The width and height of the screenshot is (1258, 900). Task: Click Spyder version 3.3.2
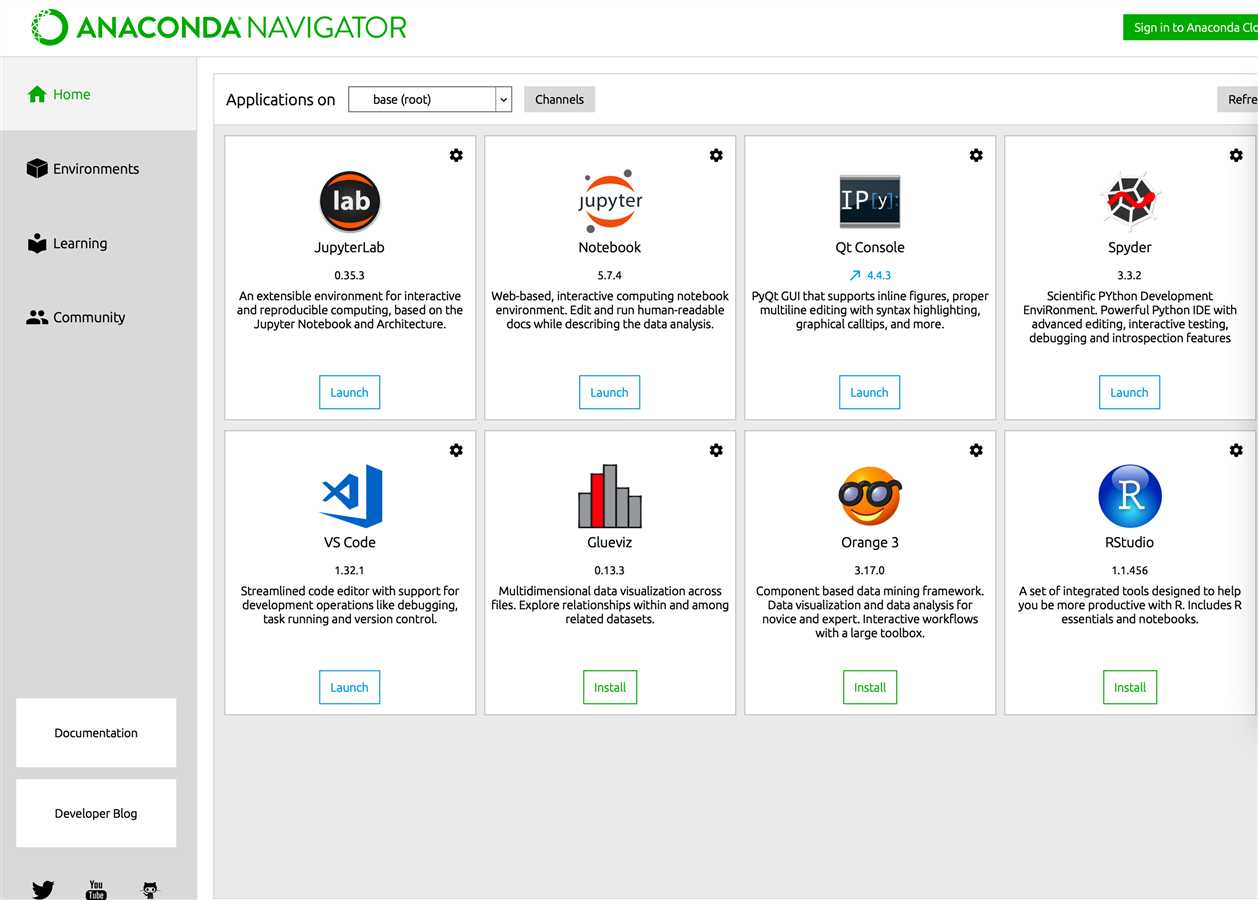pos(1130,275)
